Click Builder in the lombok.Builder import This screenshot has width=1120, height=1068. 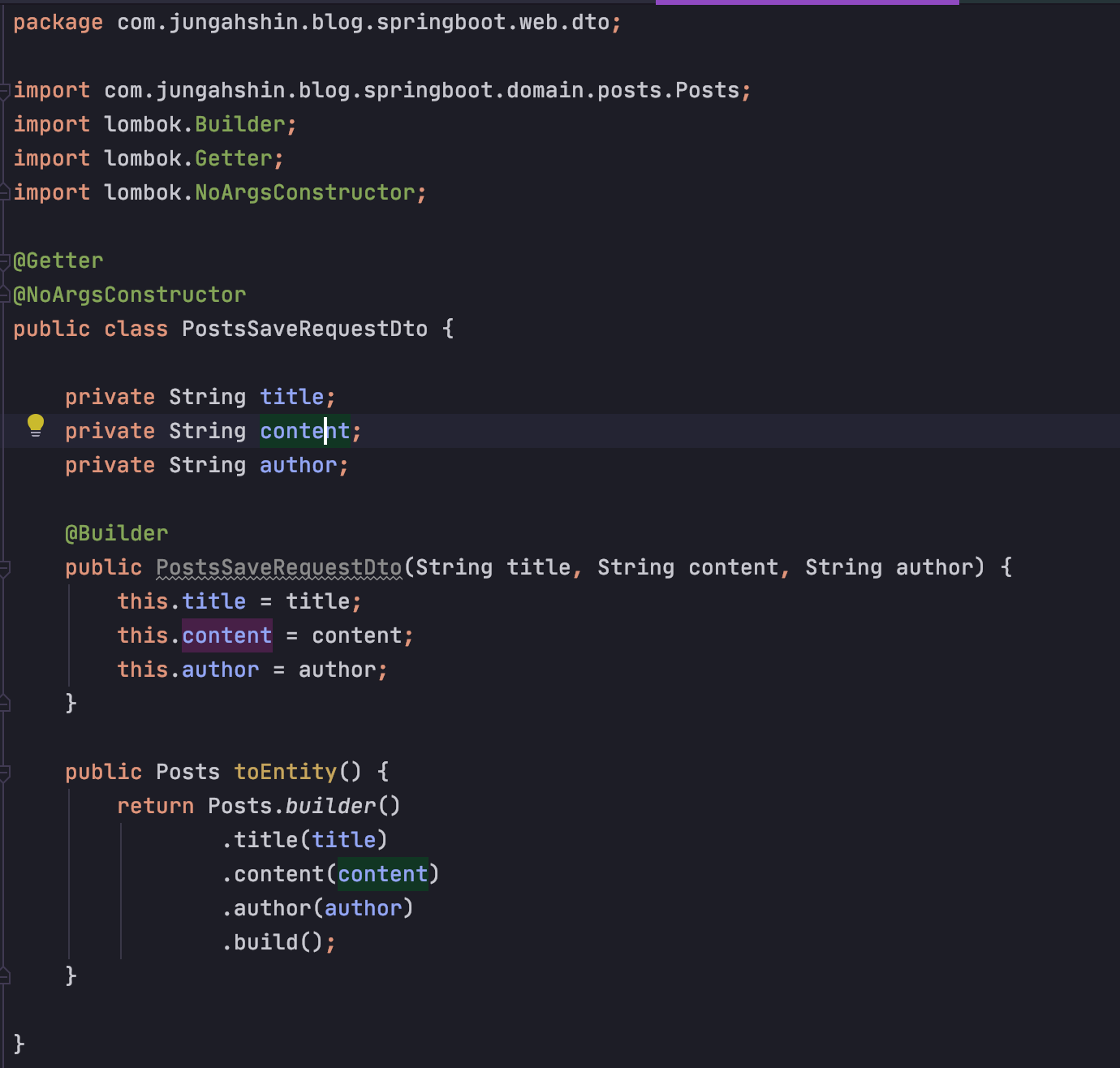point(240,124)
